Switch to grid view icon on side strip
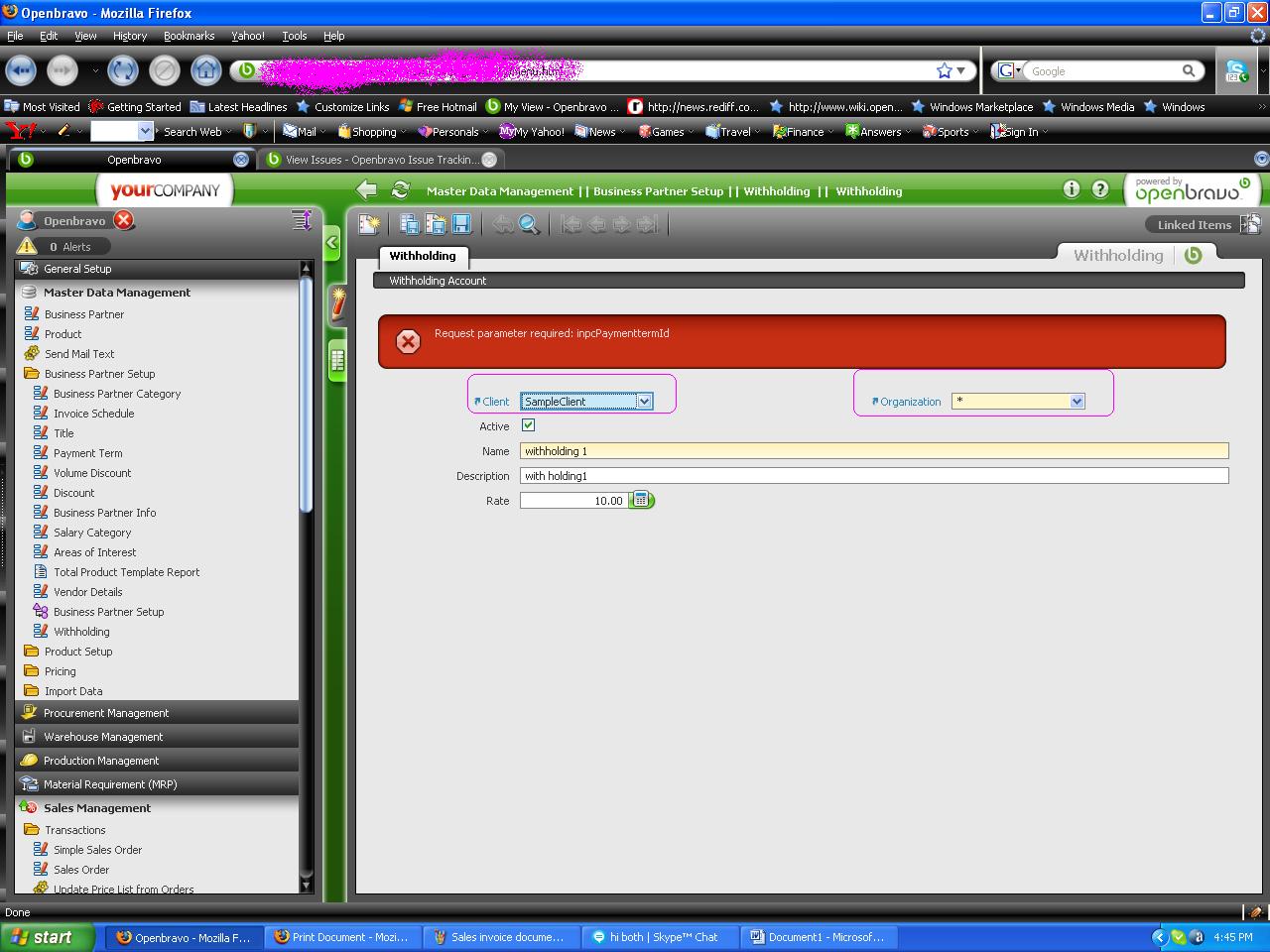Screen dimensions: 1270x952 pos(337,361)
